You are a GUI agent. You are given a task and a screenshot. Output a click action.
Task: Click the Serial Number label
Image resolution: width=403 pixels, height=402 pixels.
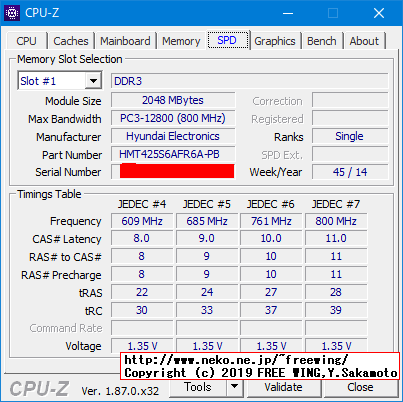pos(68,172)
